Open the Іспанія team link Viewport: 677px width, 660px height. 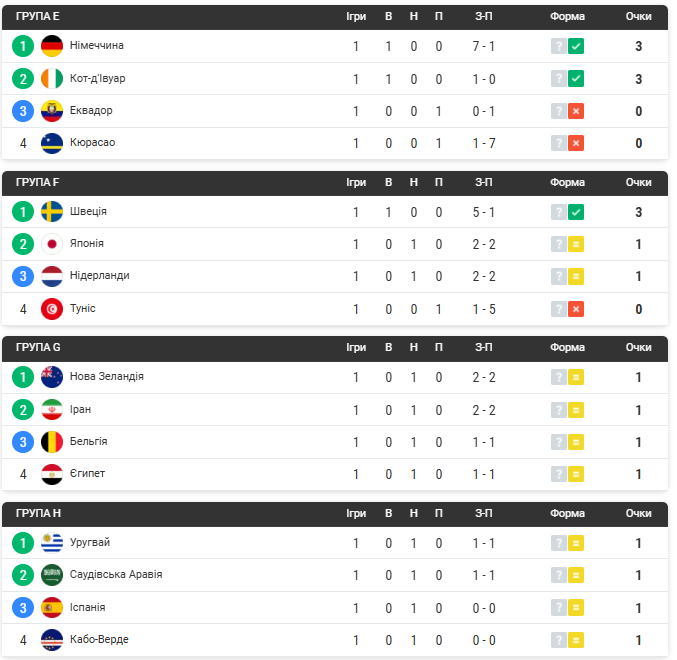(x=88, y=607)
